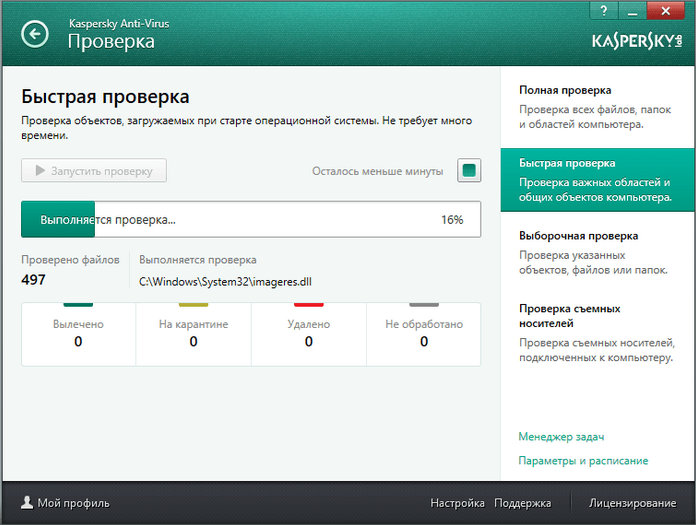Image resolution: width=696 pixels, height=525 pixels.
Task: Click the Kaspersky Anti-Virus title text
Action: point(119,24)
